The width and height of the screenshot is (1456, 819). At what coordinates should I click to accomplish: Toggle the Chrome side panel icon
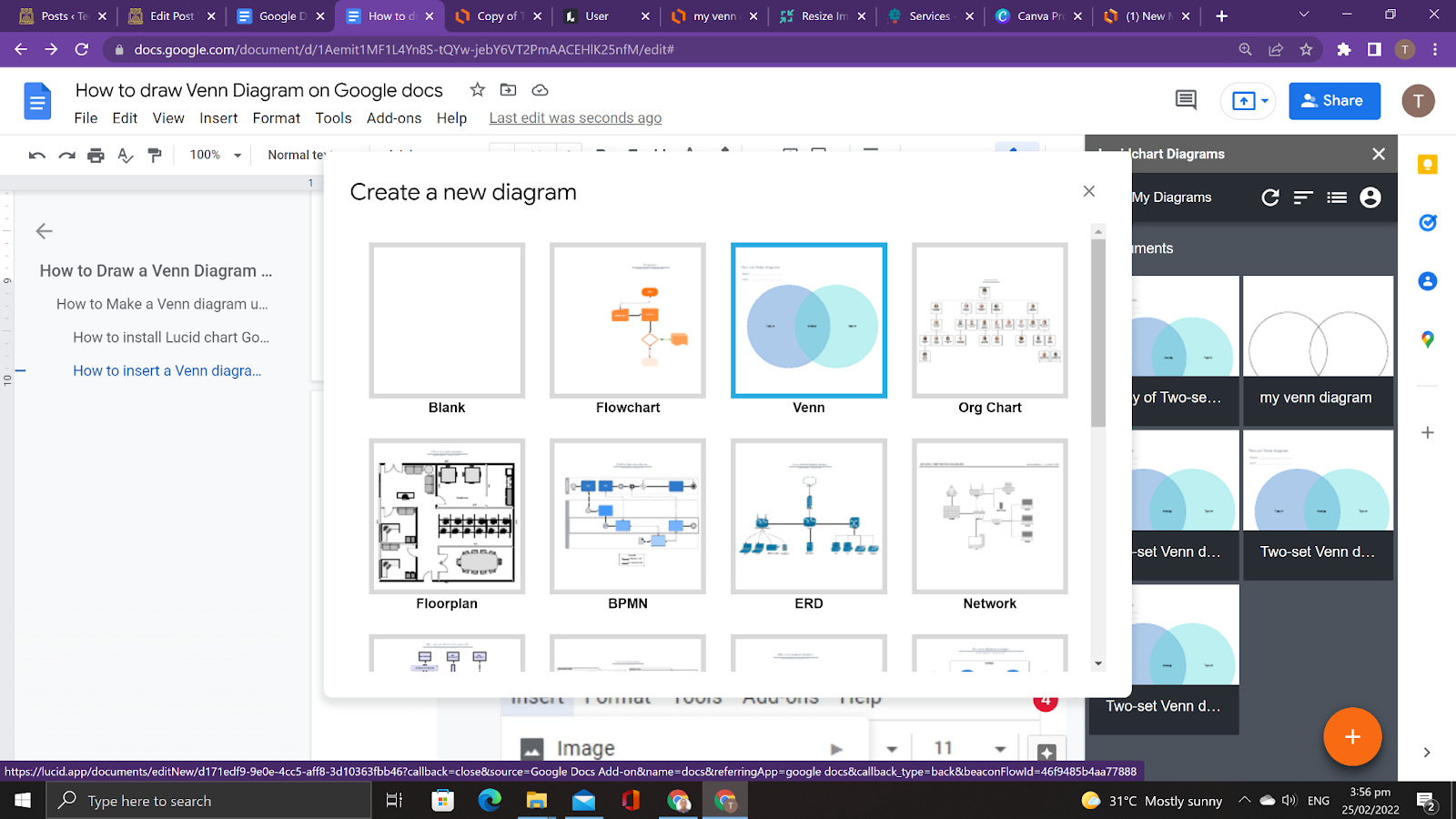(1374, 49)
